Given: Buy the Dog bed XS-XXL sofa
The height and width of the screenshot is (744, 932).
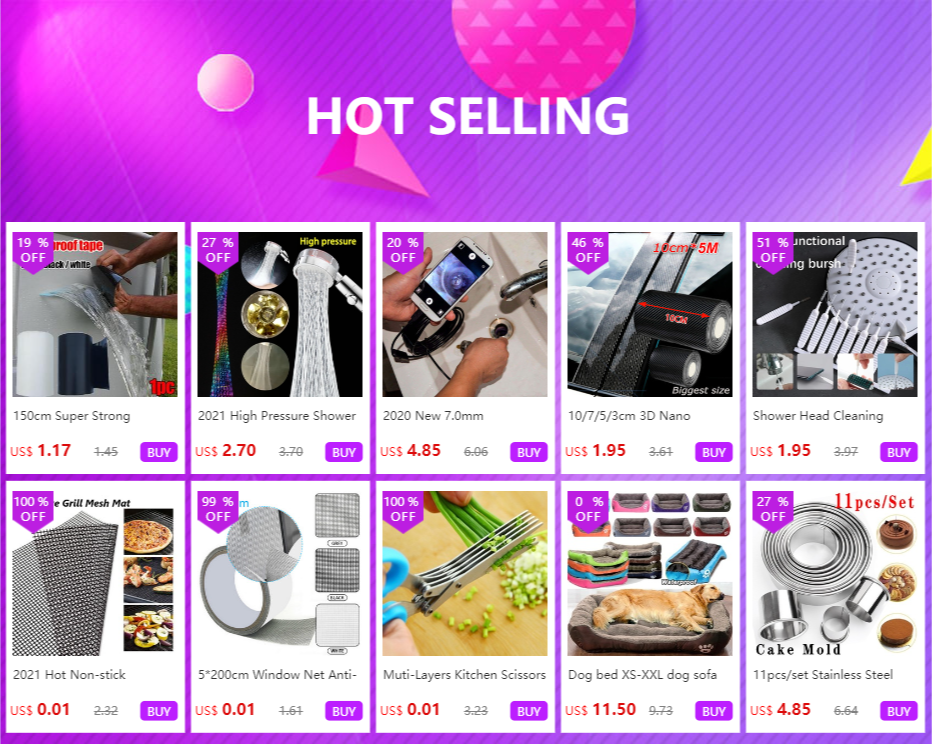Looking at the screenshot, I should [713, 711].
